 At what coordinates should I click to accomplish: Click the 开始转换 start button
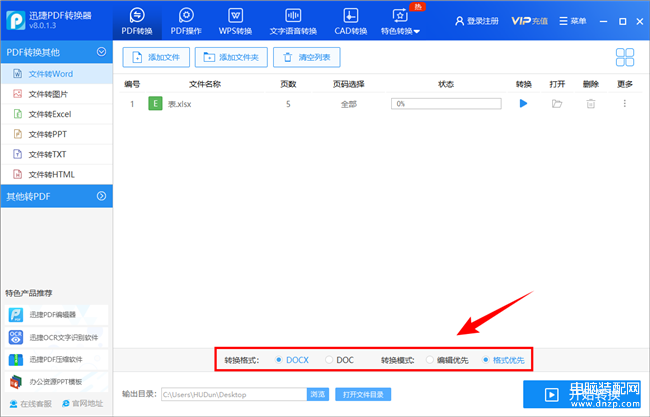pyautogui.click(x=582, y=394)
